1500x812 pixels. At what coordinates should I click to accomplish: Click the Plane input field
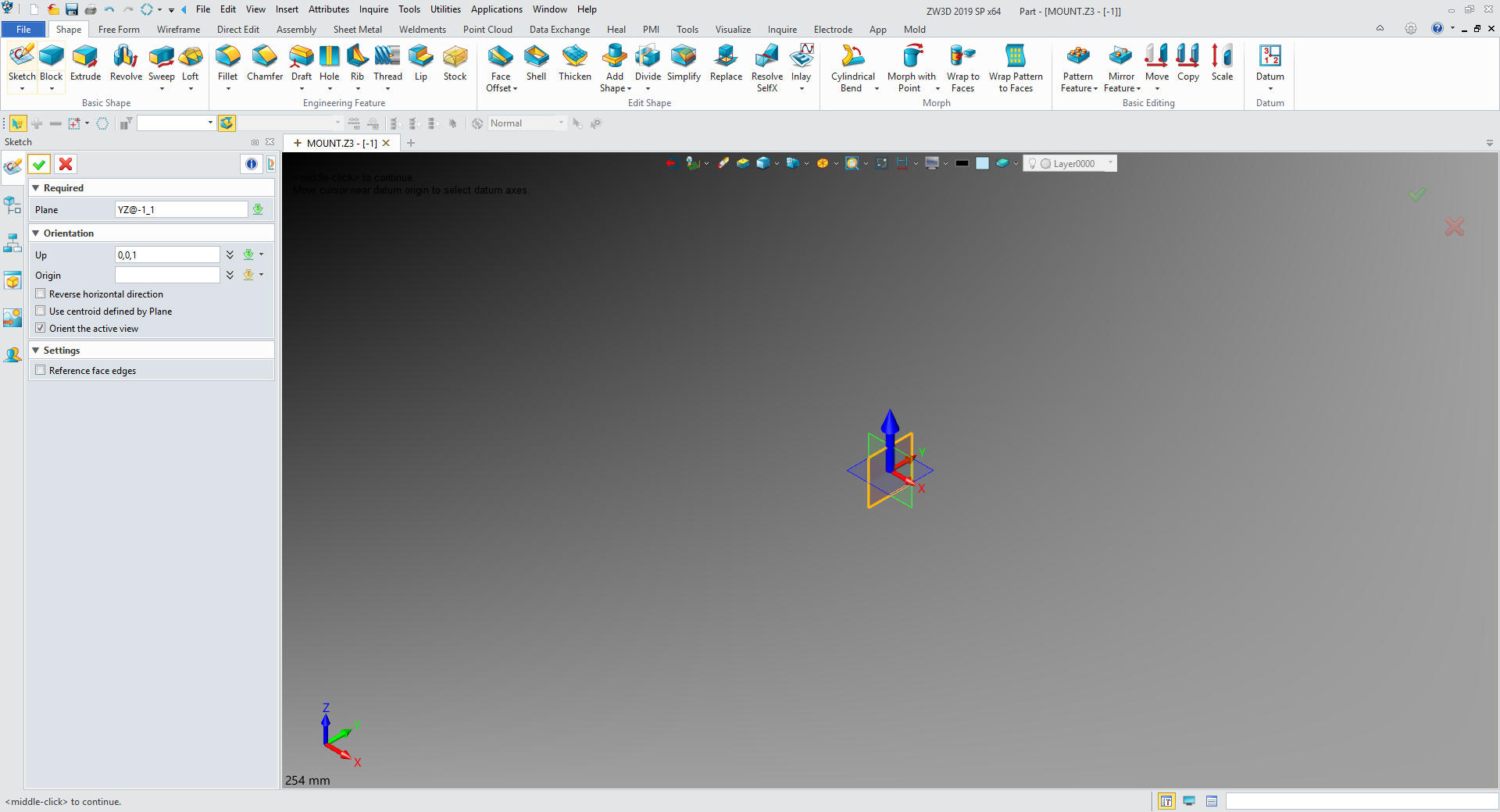click(181, 209)
